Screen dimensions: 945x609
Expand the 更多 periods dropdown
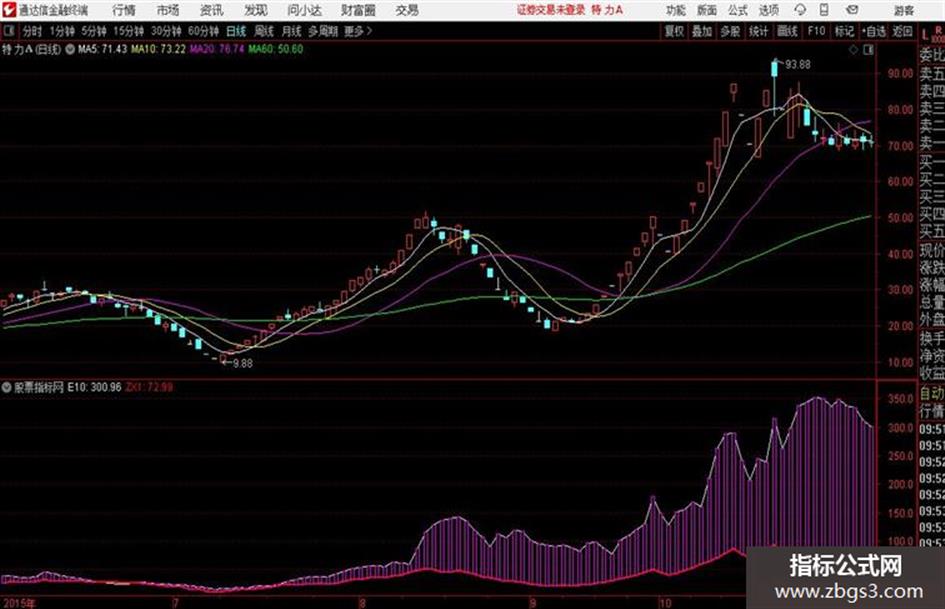click(x=358, y=31)
